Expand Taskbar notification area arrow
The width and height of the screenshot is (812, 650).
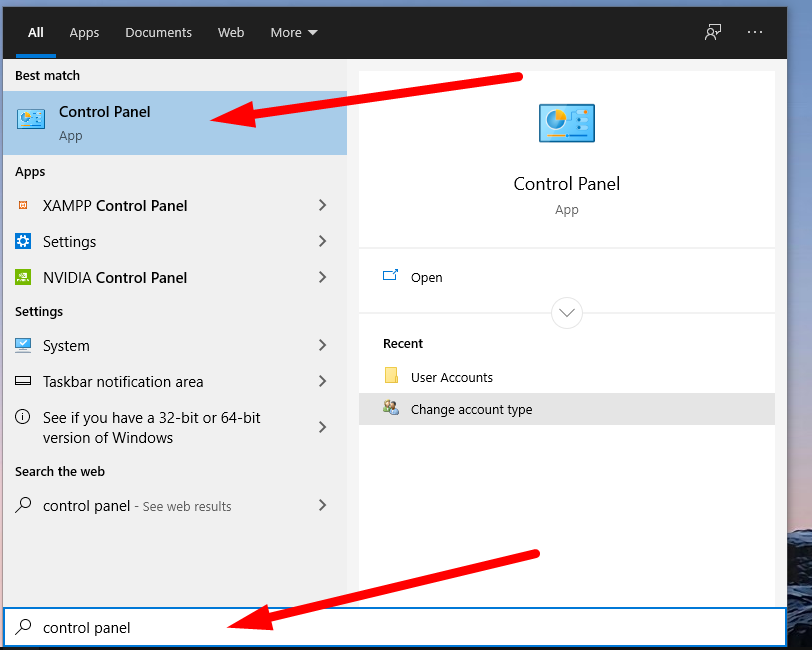[x=323, y=381]
